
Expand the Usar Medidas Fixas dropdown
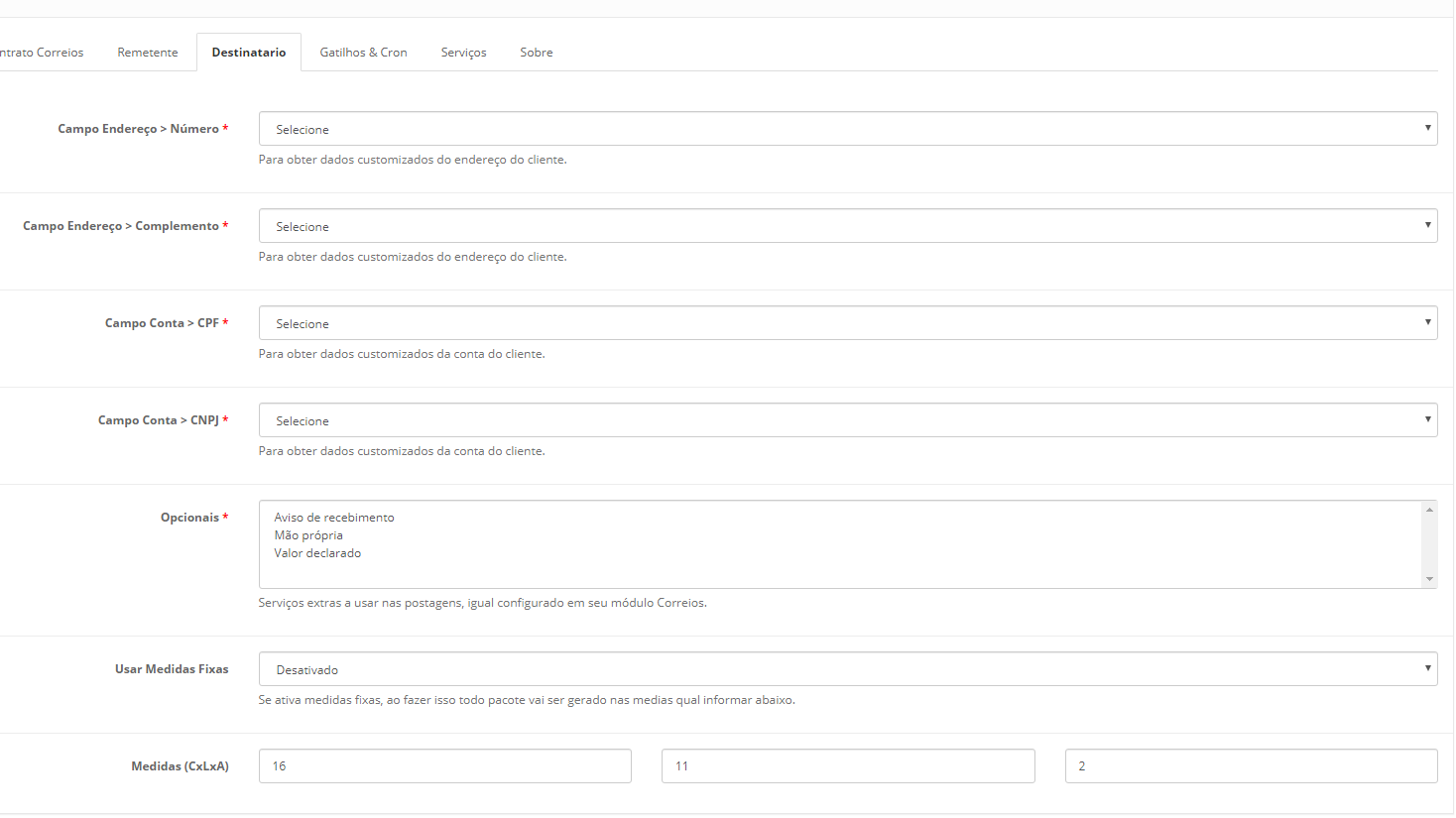pos(847,669)
